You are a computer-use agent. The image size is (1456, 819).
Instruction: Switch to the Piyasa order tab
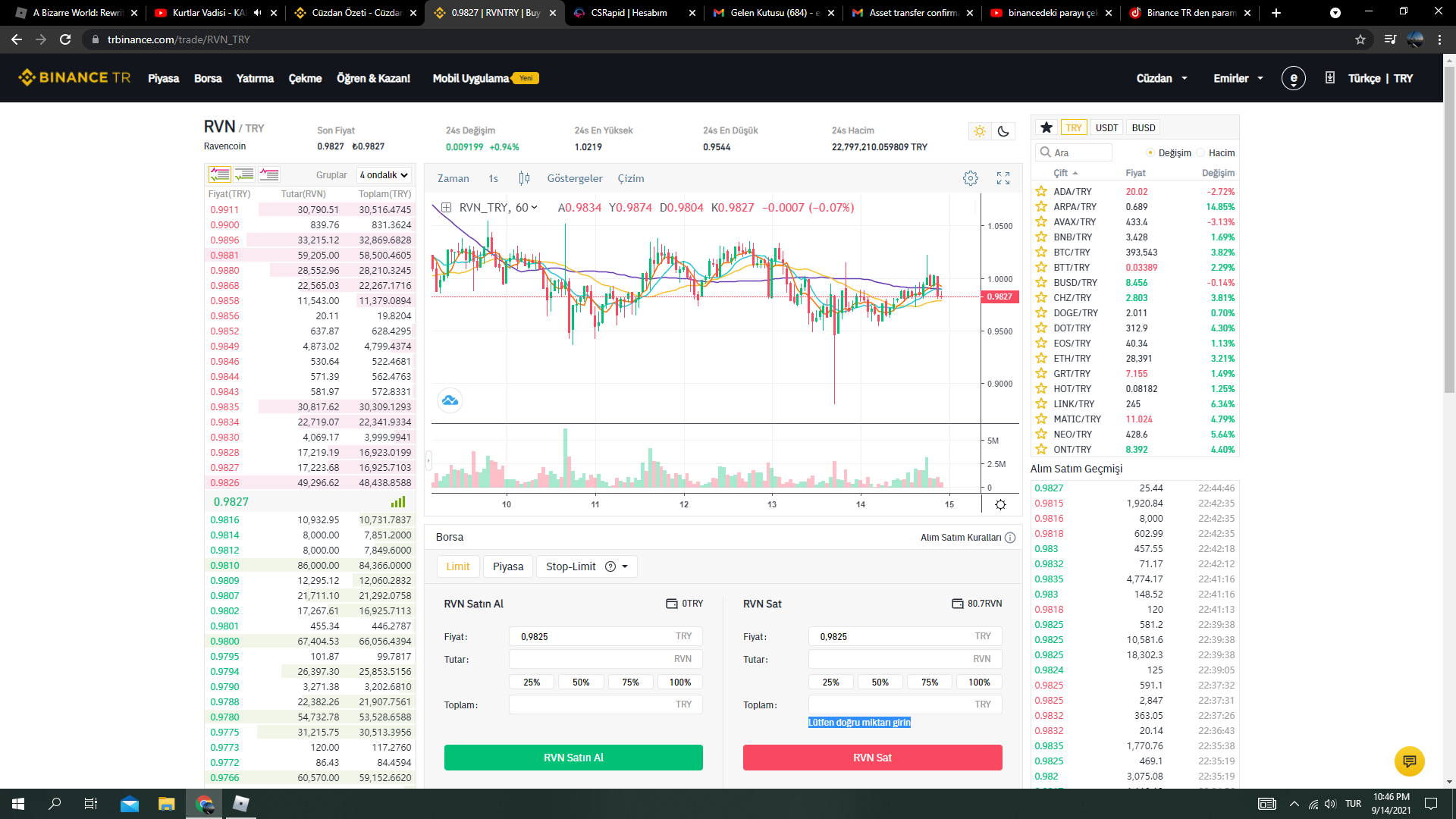click(507, 566)
